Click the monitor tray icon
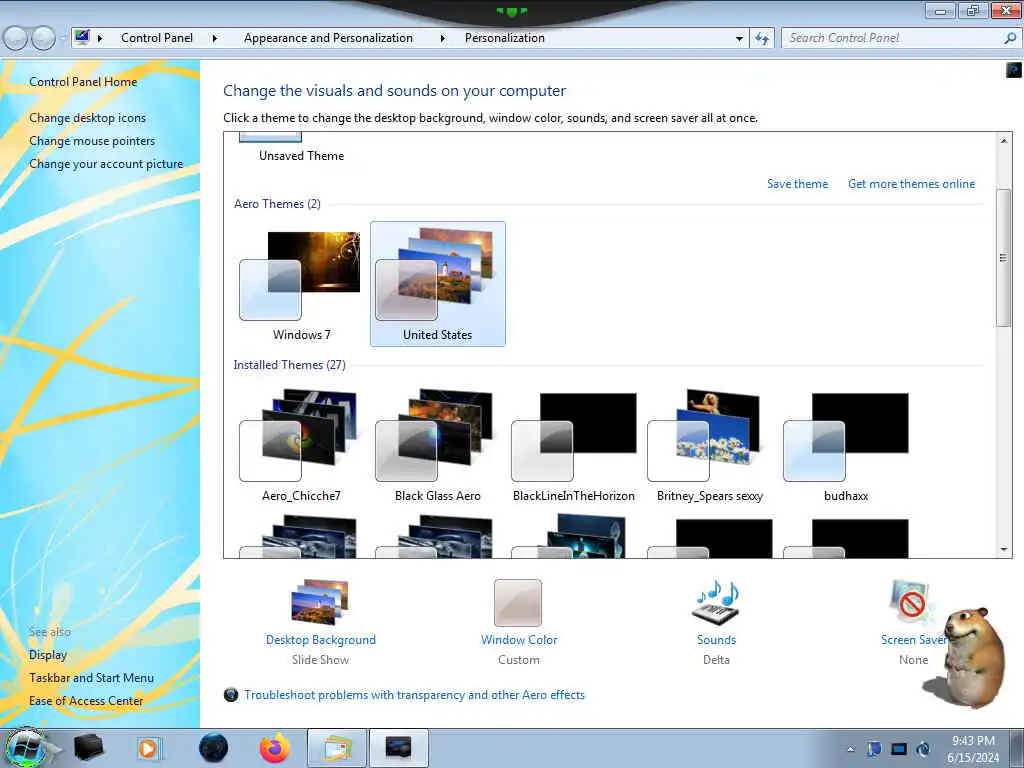Screen dimensions: 1024x768 (899, 749)
